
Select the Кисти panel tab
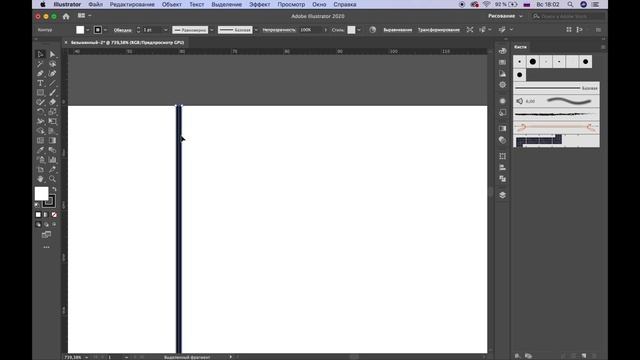(520, 47)
